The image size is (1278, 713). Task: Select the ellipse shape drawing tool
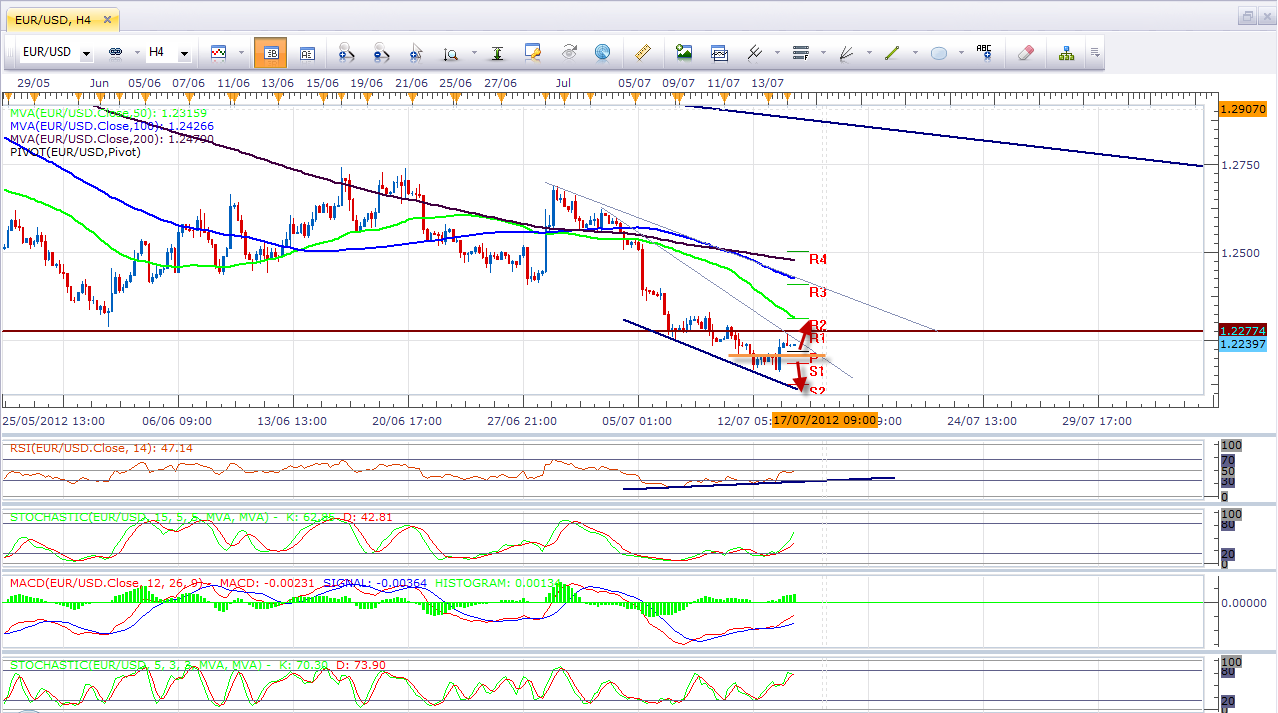pos(939,52)
